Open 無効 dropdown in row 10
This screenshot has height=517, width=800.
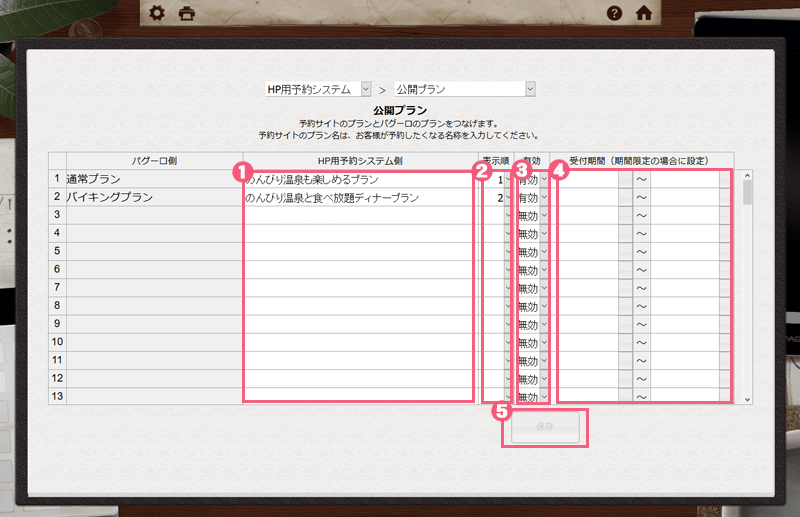tap(544, 342)
